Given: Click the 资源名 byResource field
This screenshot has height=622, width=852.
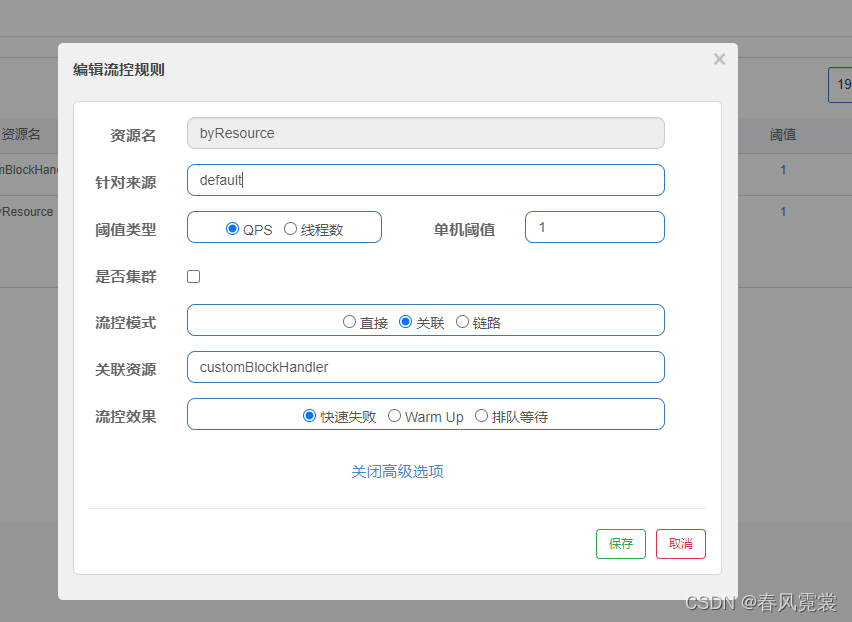Looking at the screenshot, I should click(425, 133).
